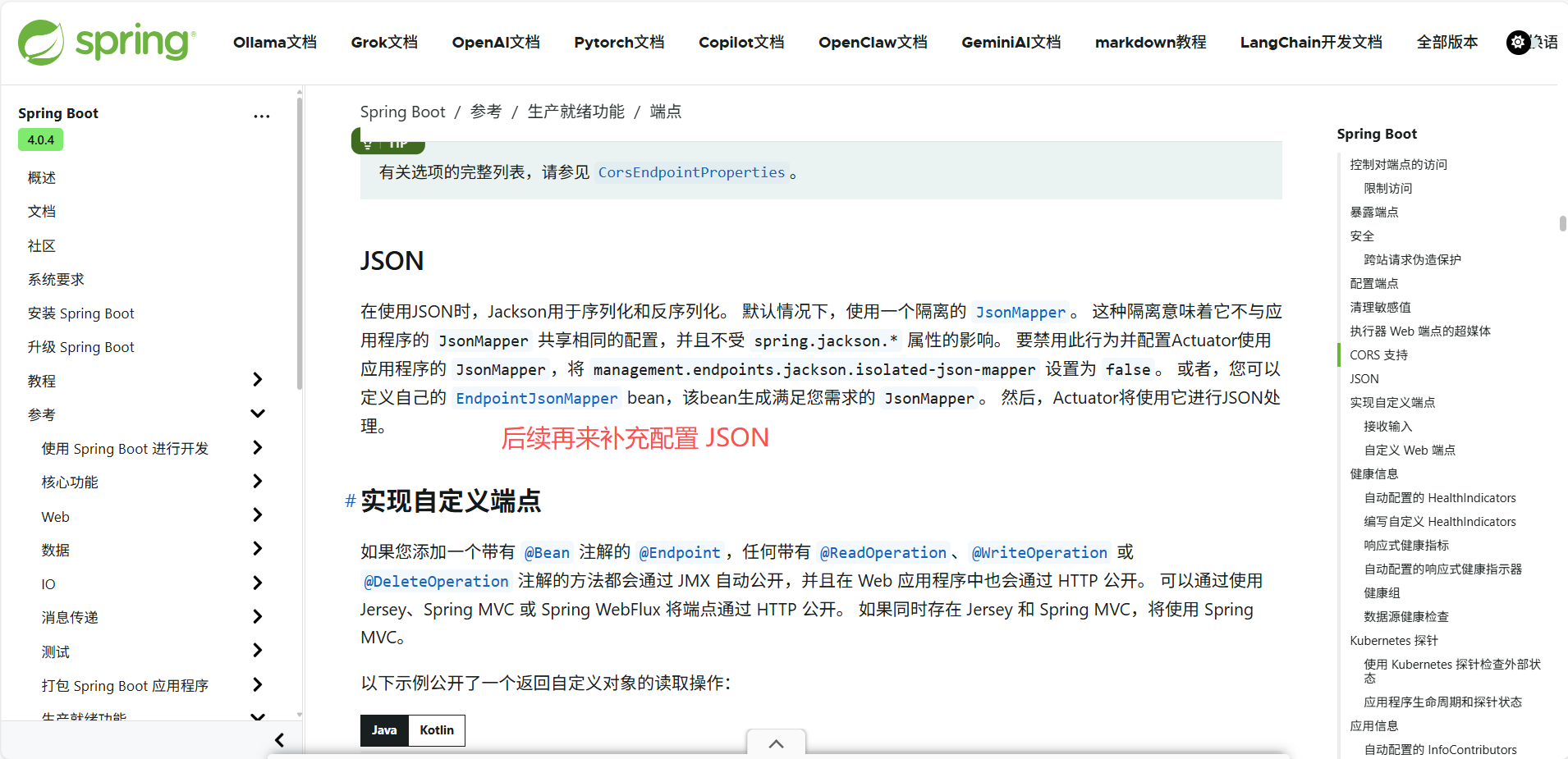The image size is (1568, 759).
Task: Click Spring Boot in the breadcrumb
Action: (x=402, y=112)
